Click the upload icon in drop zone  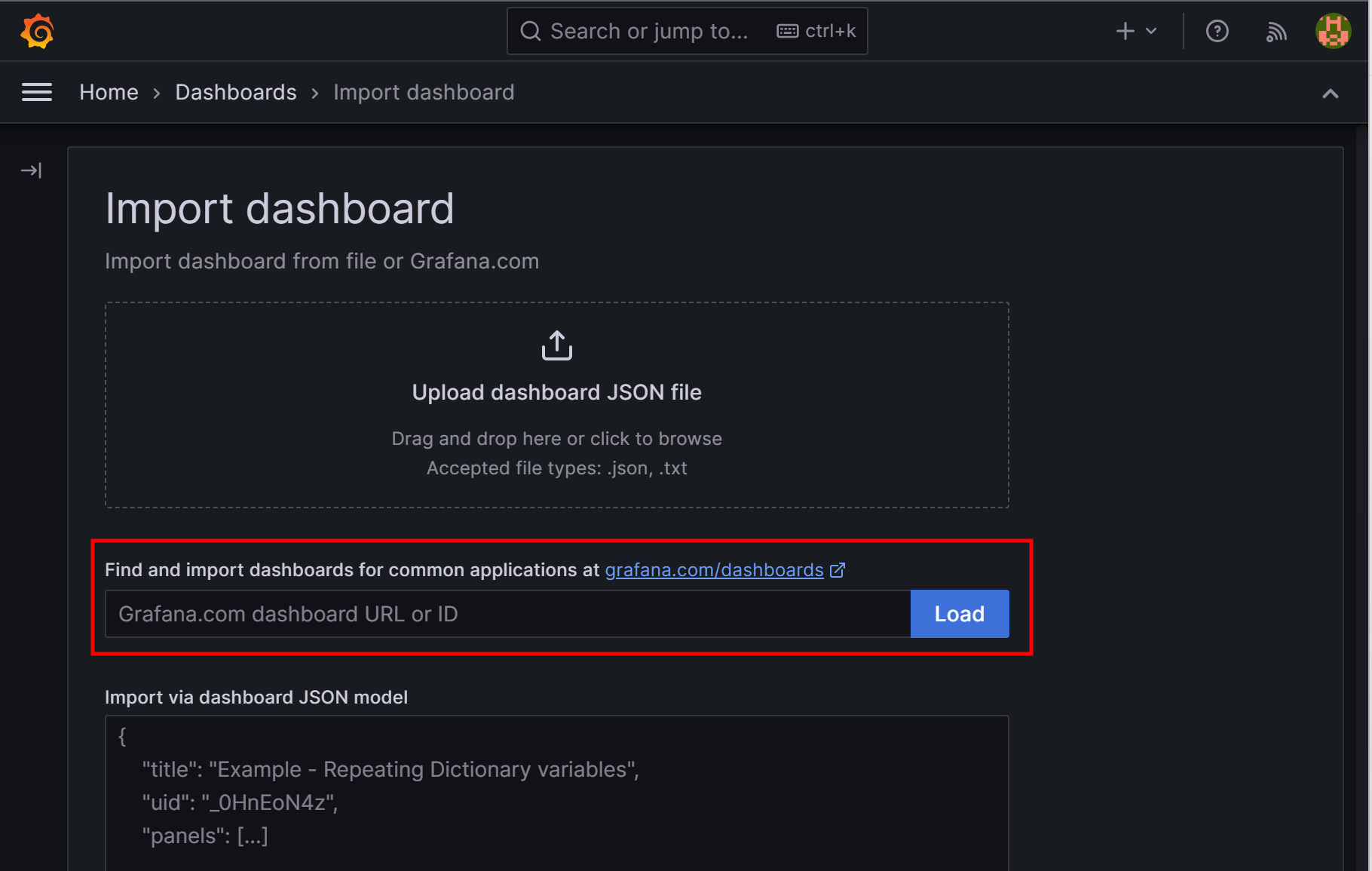point(557,345)
